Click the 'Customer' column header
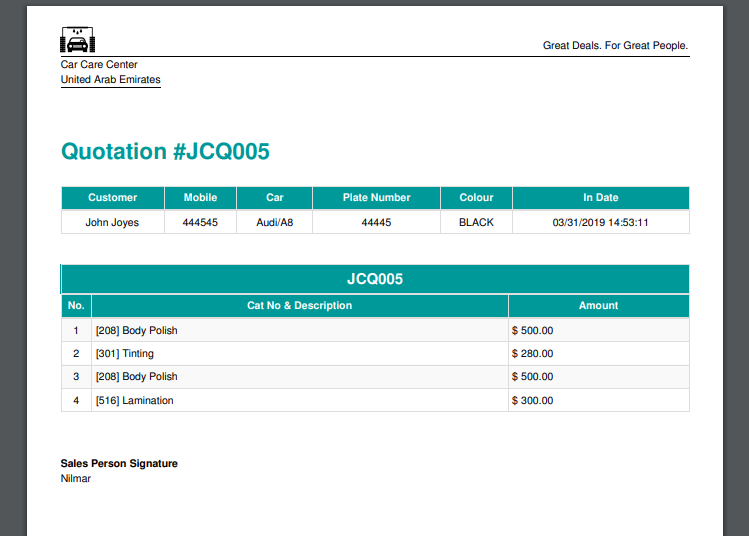This screenshot has width=749, height=536. 113,198
